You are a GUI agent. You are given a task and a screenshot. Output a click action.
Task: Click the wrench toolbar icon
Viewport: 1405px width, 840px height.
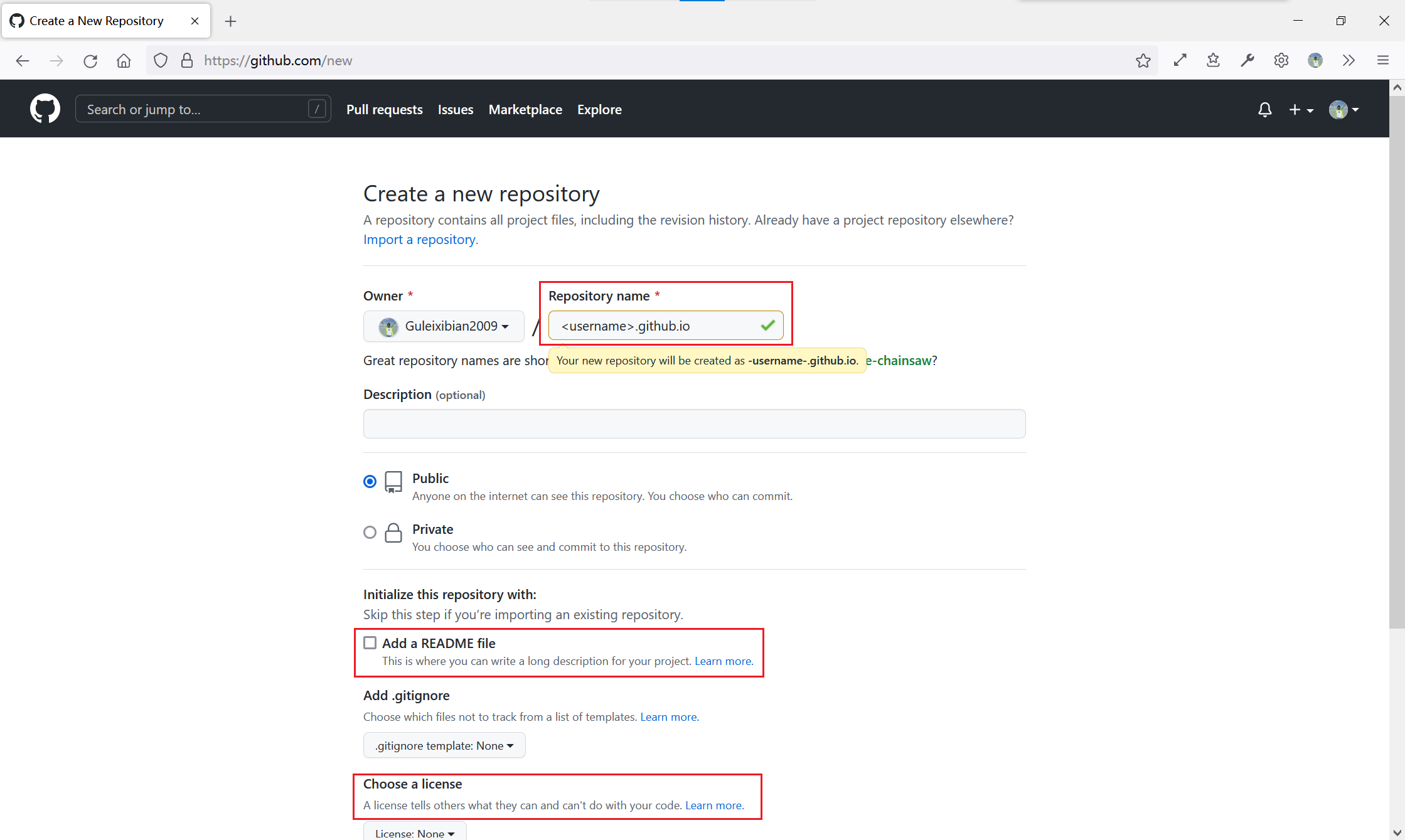click(1247, 61)
